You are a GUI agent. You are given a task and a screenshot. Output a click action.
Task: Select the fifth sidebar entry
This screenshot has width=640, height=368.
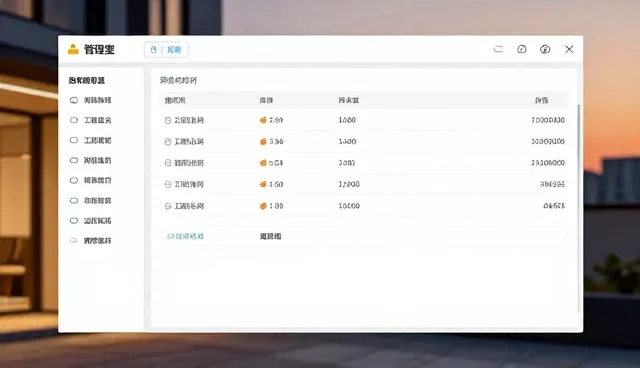[x=91, y=180]
